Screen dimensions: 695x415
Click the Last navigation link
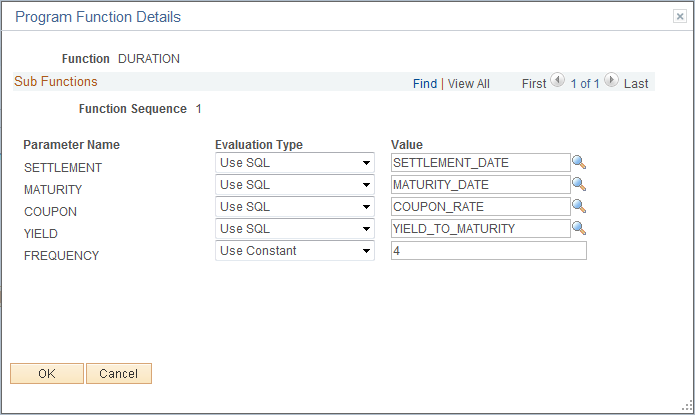pos(636,84)
